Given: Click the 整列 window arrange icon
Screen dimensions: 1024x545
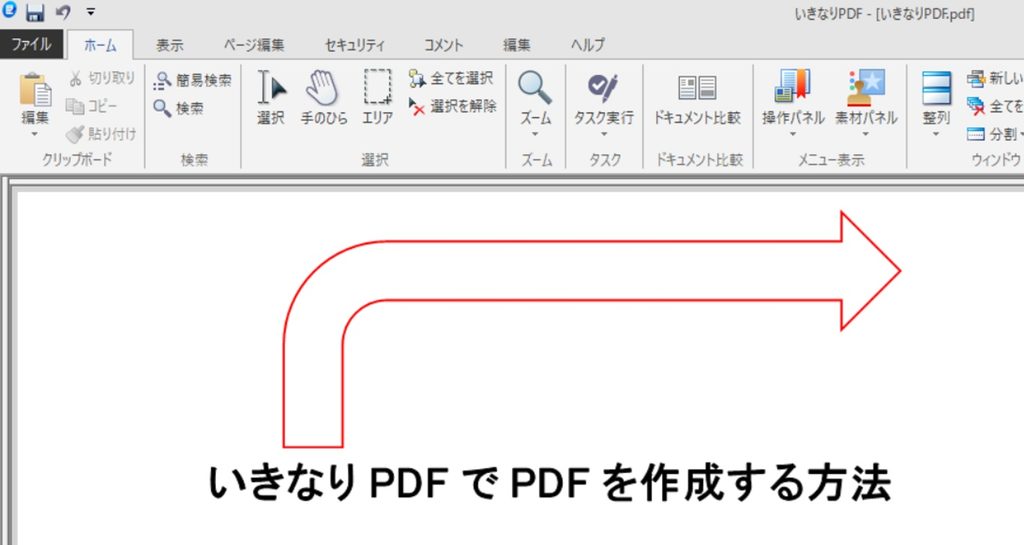Looking at the screenshot, I should (x=936, y=88).
